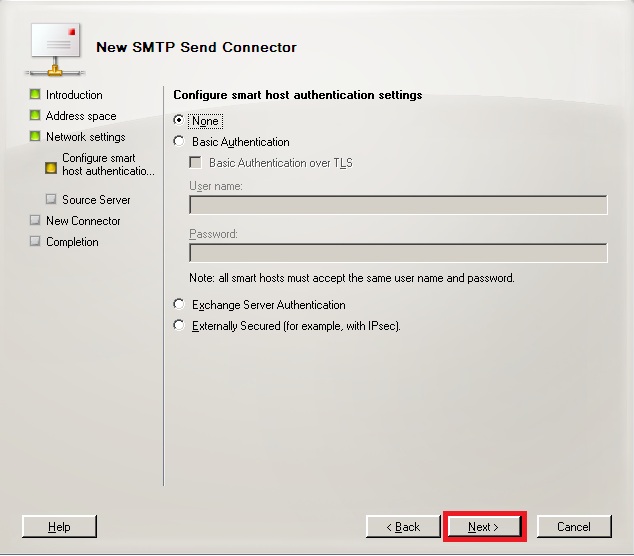Image resolution: width=634 pixels, height=556 pixels.
Task: Click the Password text field
Action: click(x=398, y=253)
